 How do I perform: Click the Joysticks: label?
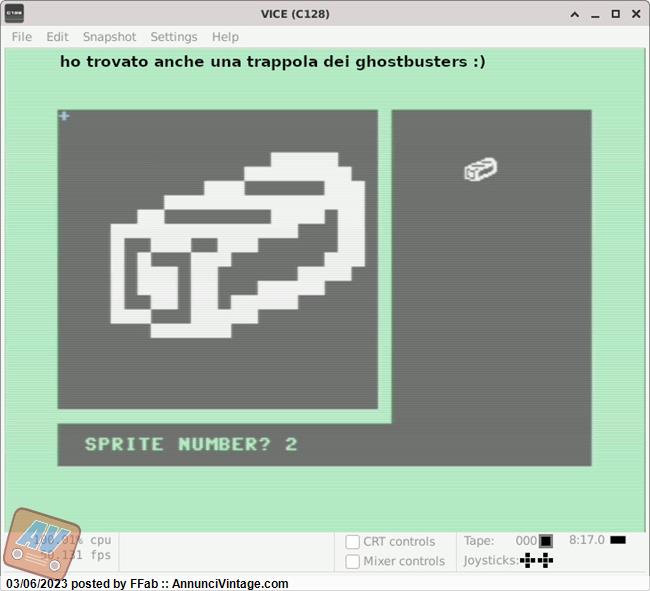coord(491,560)
